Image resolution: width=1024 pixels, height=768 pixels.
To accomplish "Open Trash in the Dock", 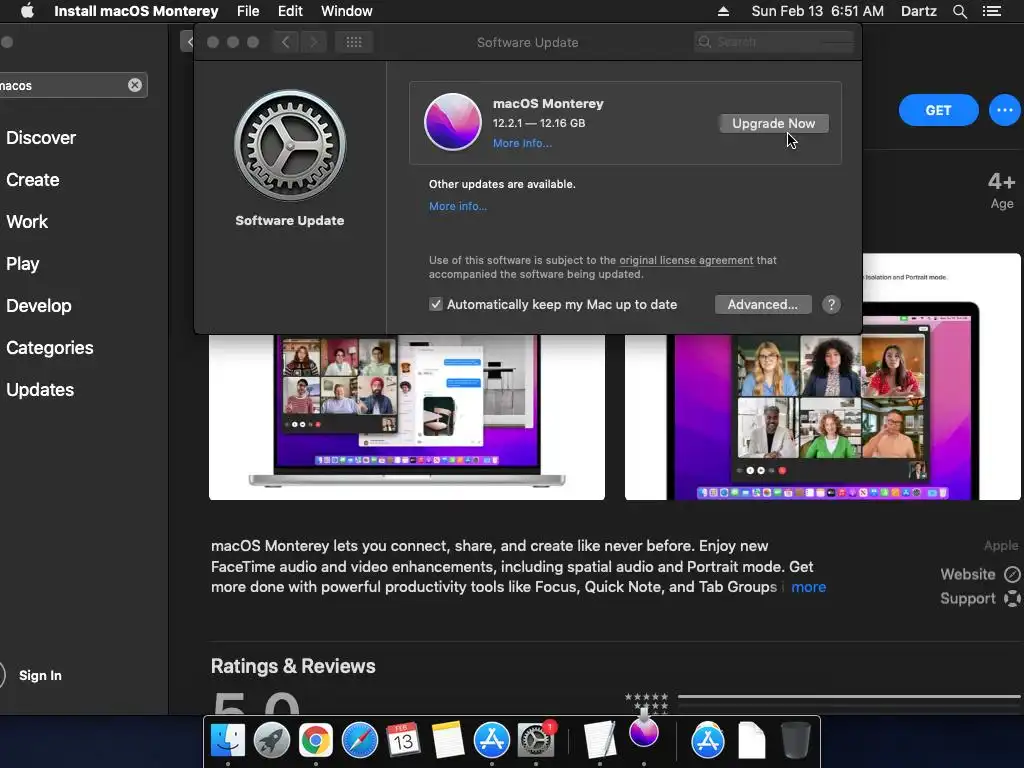I will pos(795,741).
